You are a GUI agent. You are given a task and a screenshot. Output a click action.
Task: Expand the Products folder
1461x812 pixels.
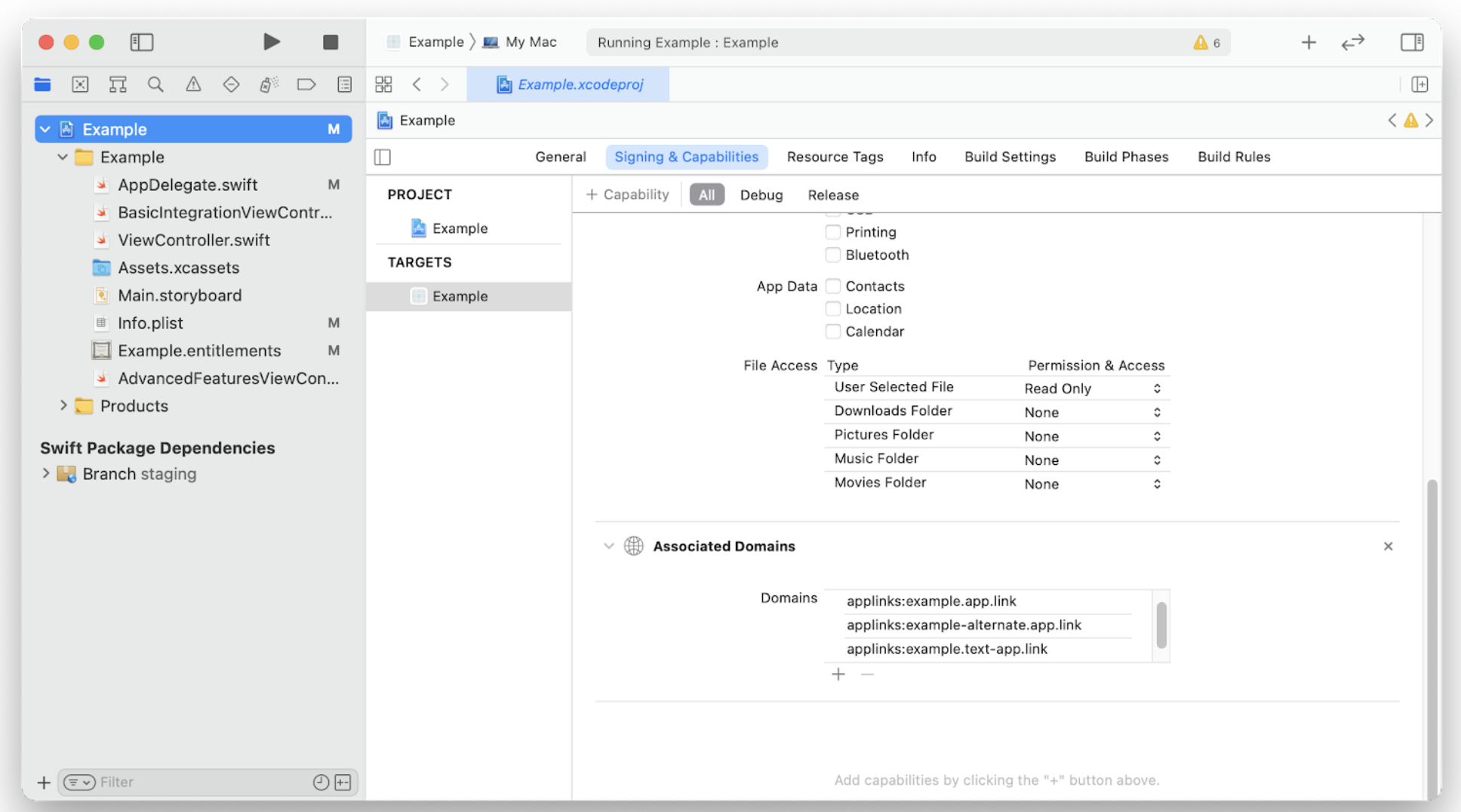pyautogui.click(x=63, y=406)
